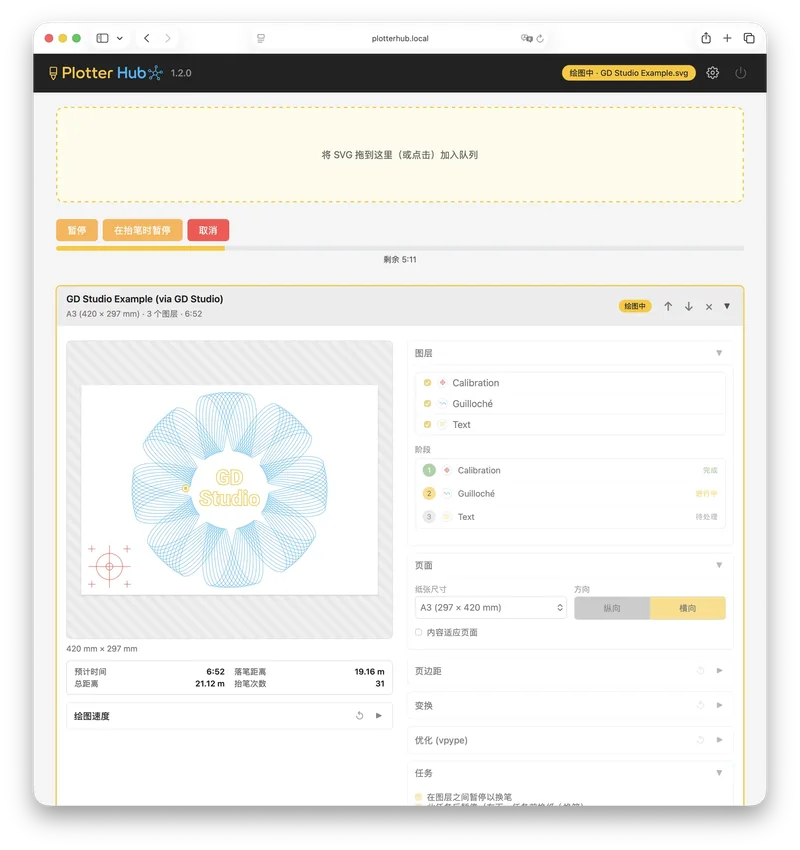800x850 pixels.
Task: Move job down with the down arrow
Action: click(x=688, y=306)
